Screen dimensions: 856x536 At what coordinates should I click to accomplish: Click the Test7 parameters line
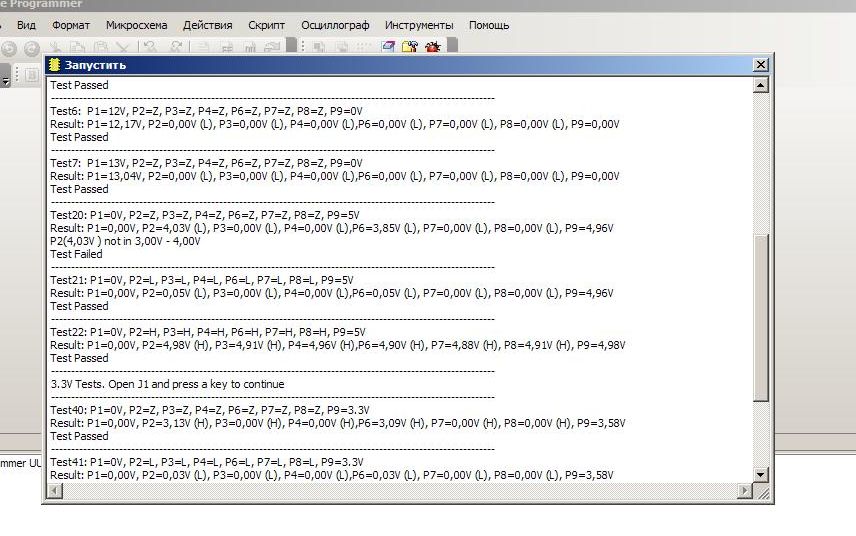coord(206,163)
